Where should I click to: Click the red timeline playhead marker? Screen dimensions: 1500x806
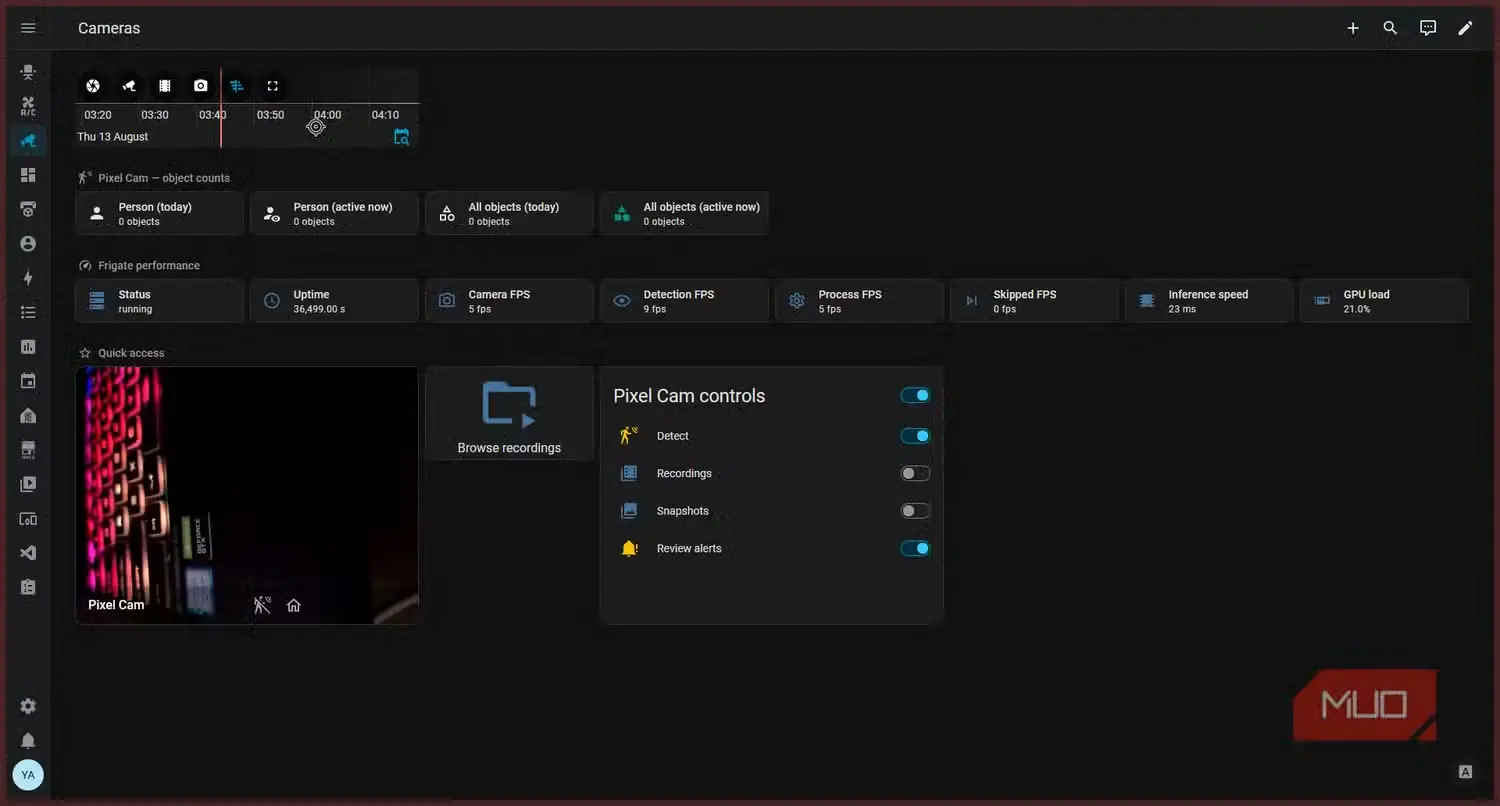pyautogui.click(x=221, y=108)
